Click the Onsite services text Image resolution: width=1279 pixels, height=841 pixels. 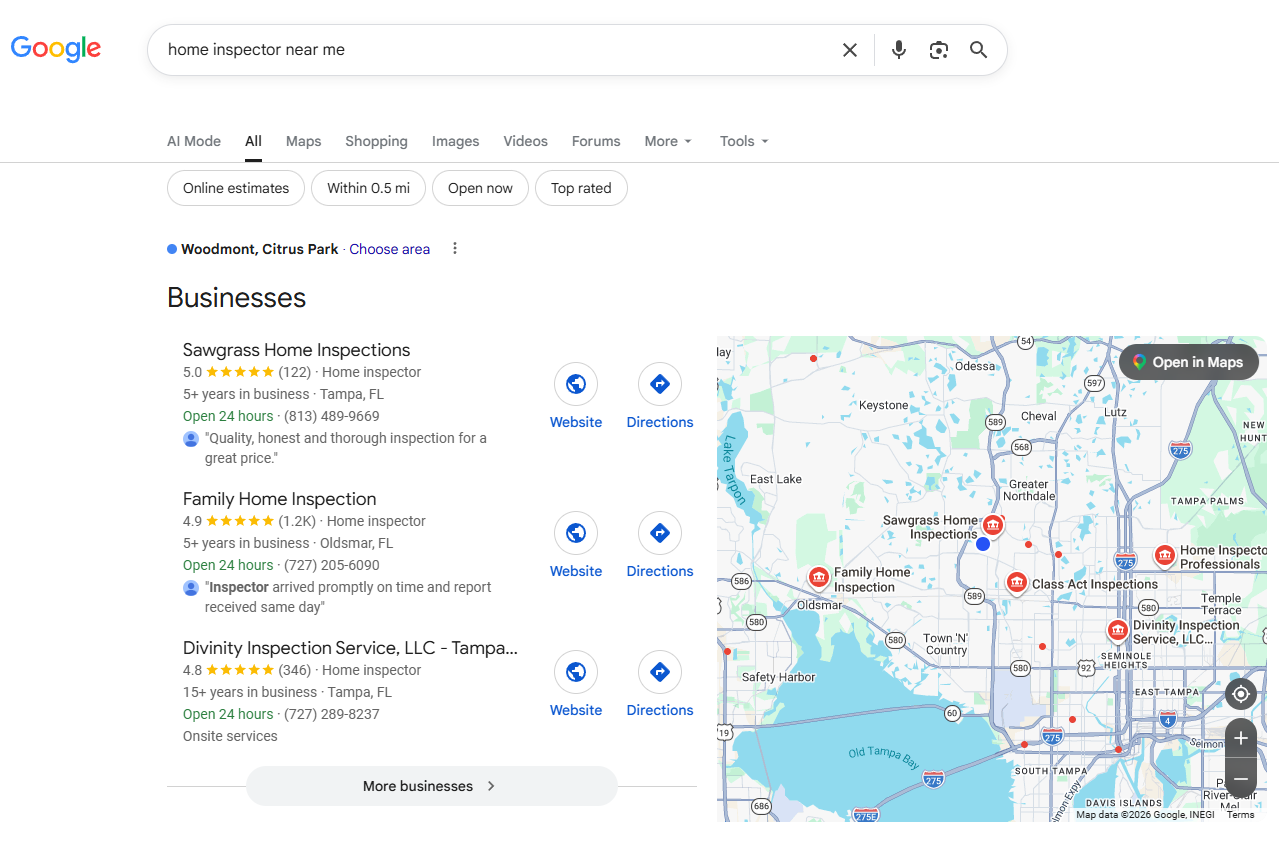click(x=230, y=736)
